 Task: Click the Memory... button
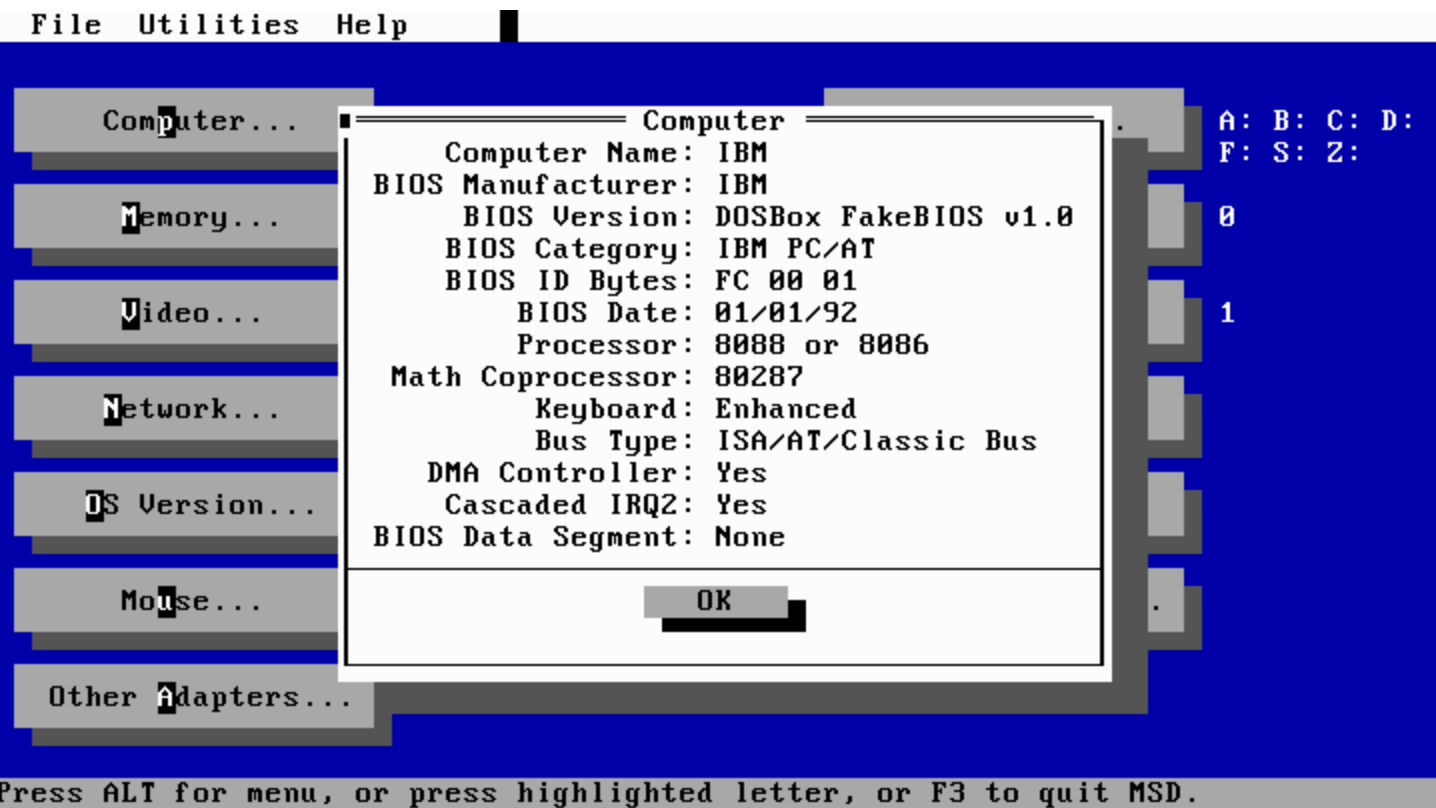coord(176,217)
